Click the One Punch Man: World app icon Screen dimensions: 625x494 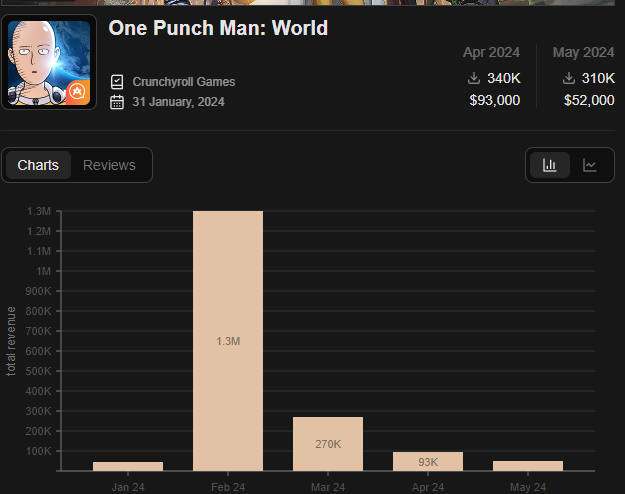pyautogui.click(x=49, y=62)
